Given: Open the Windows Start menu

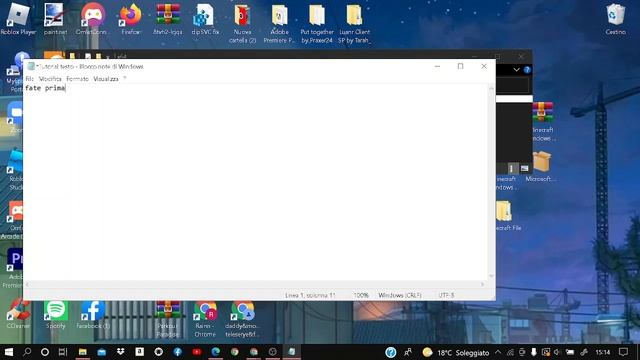Looking at the screenshot, I should 8,352.
